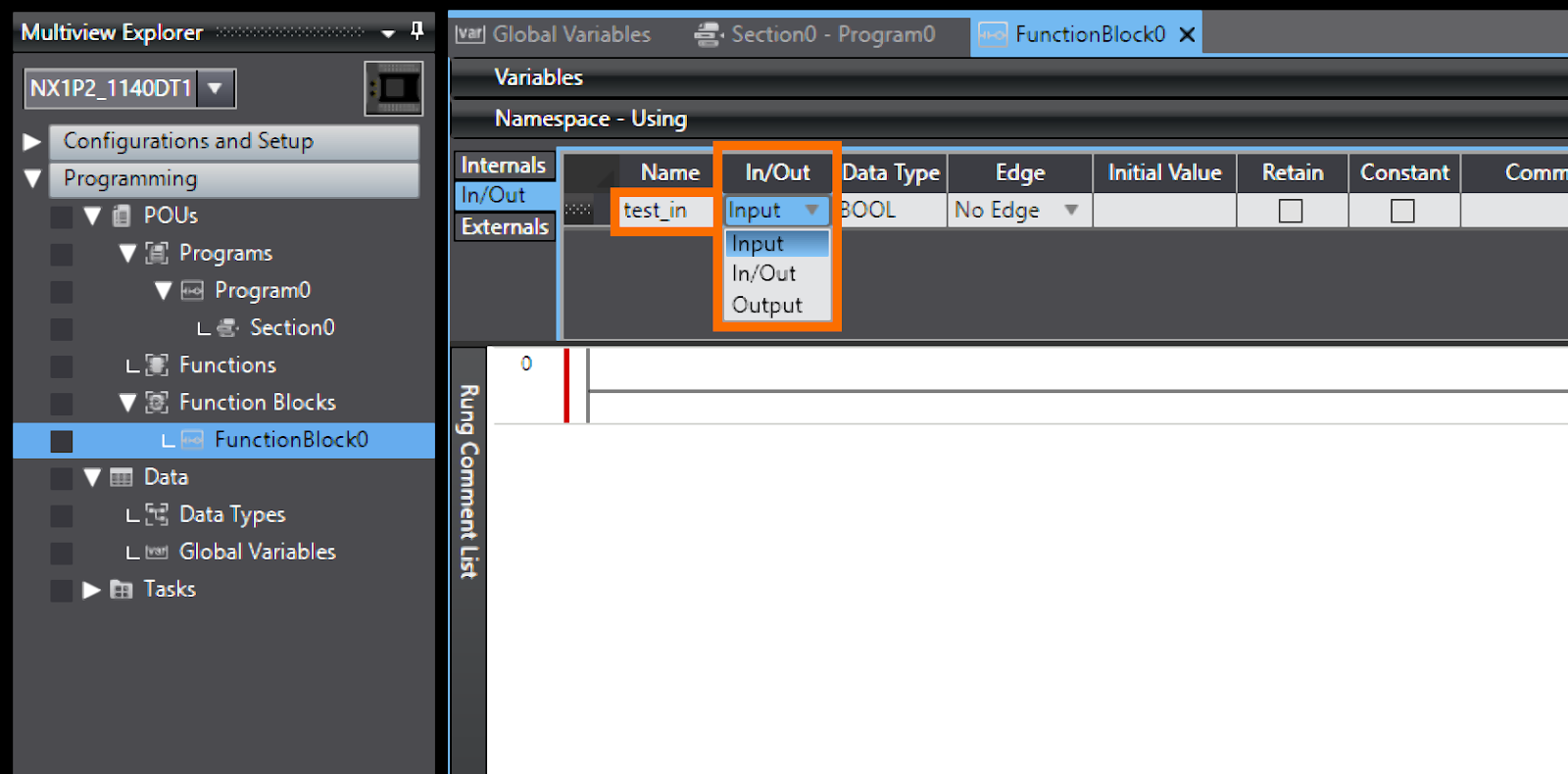The image size is (1568, 774).
Task: Toggle the filter box next to Program0
Action: point(62,292)
